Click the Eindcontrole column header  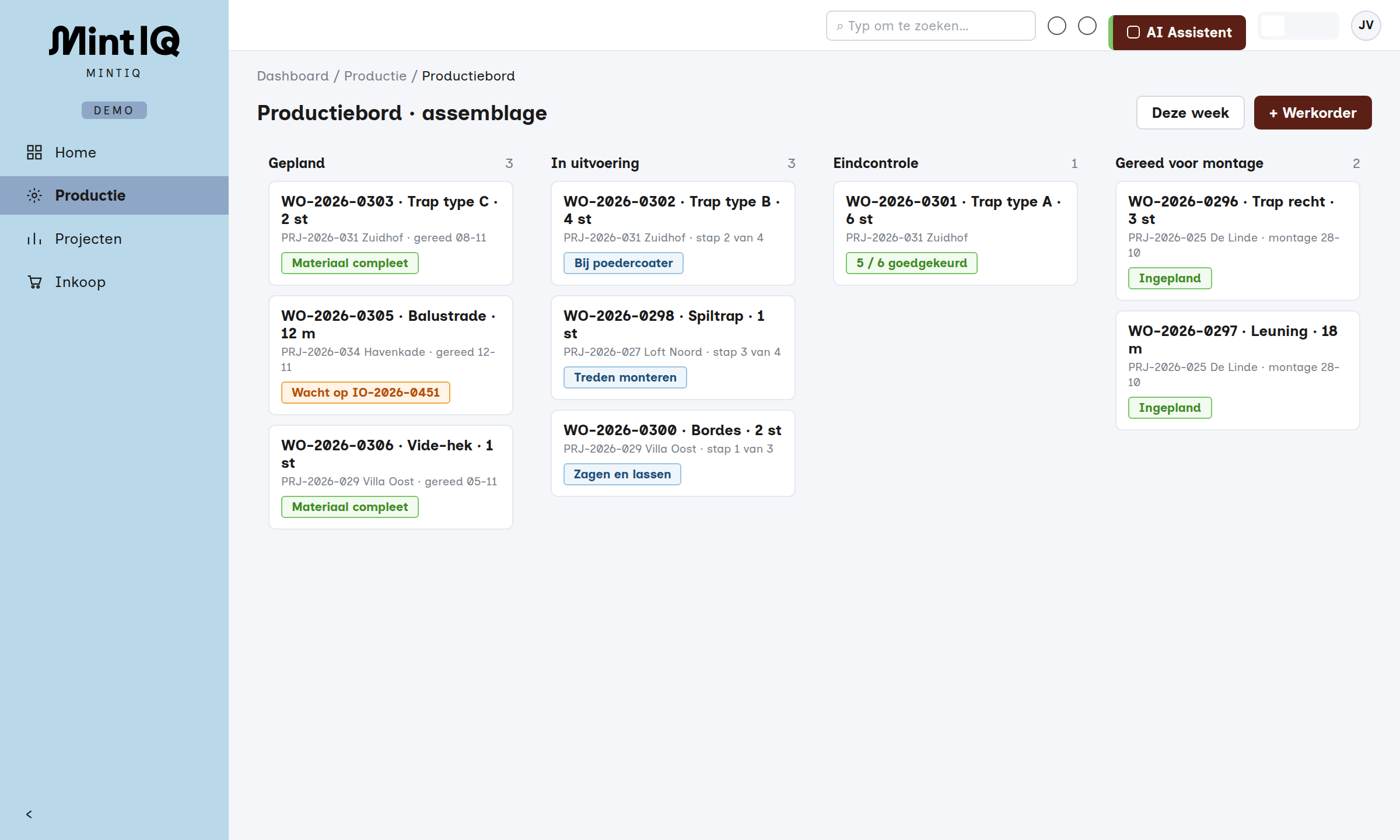point(876,163)
